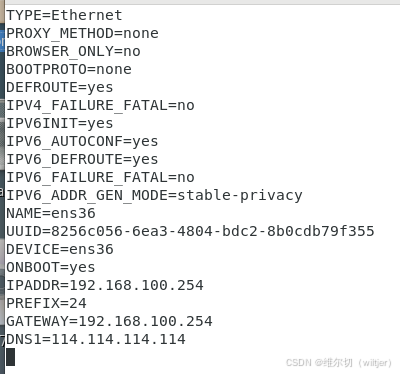Click the DEVICE=ens36 line

60,249
